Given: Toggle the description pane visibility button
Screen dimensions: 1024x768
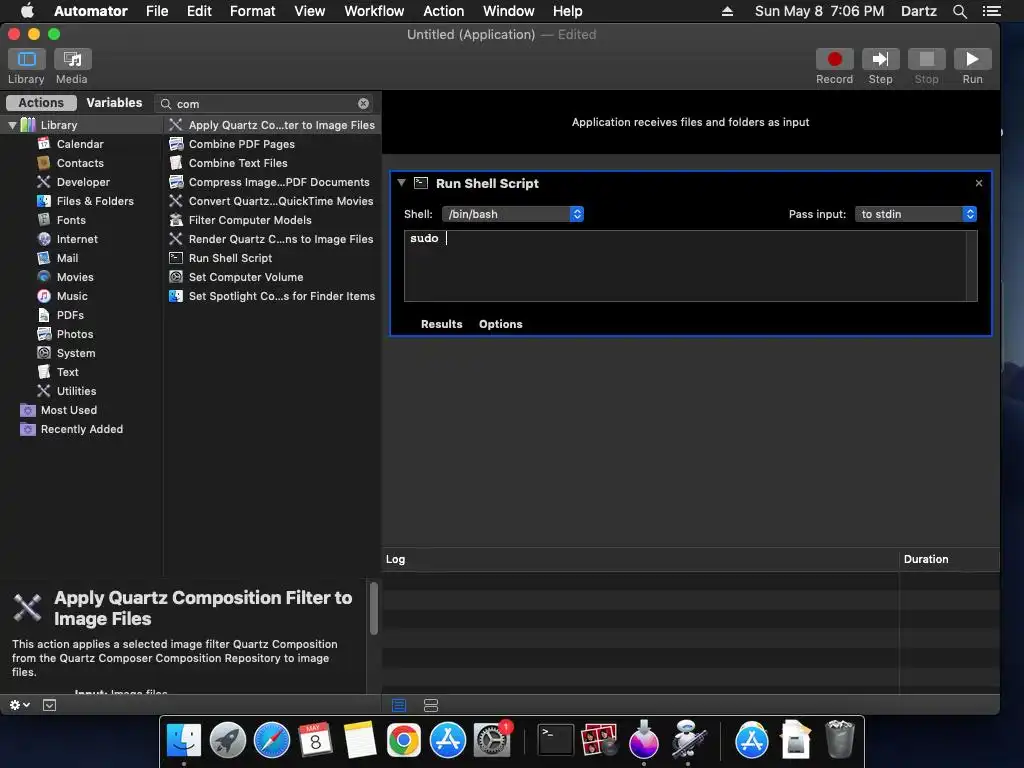Looking at the screenshot, I should [49, 705].
